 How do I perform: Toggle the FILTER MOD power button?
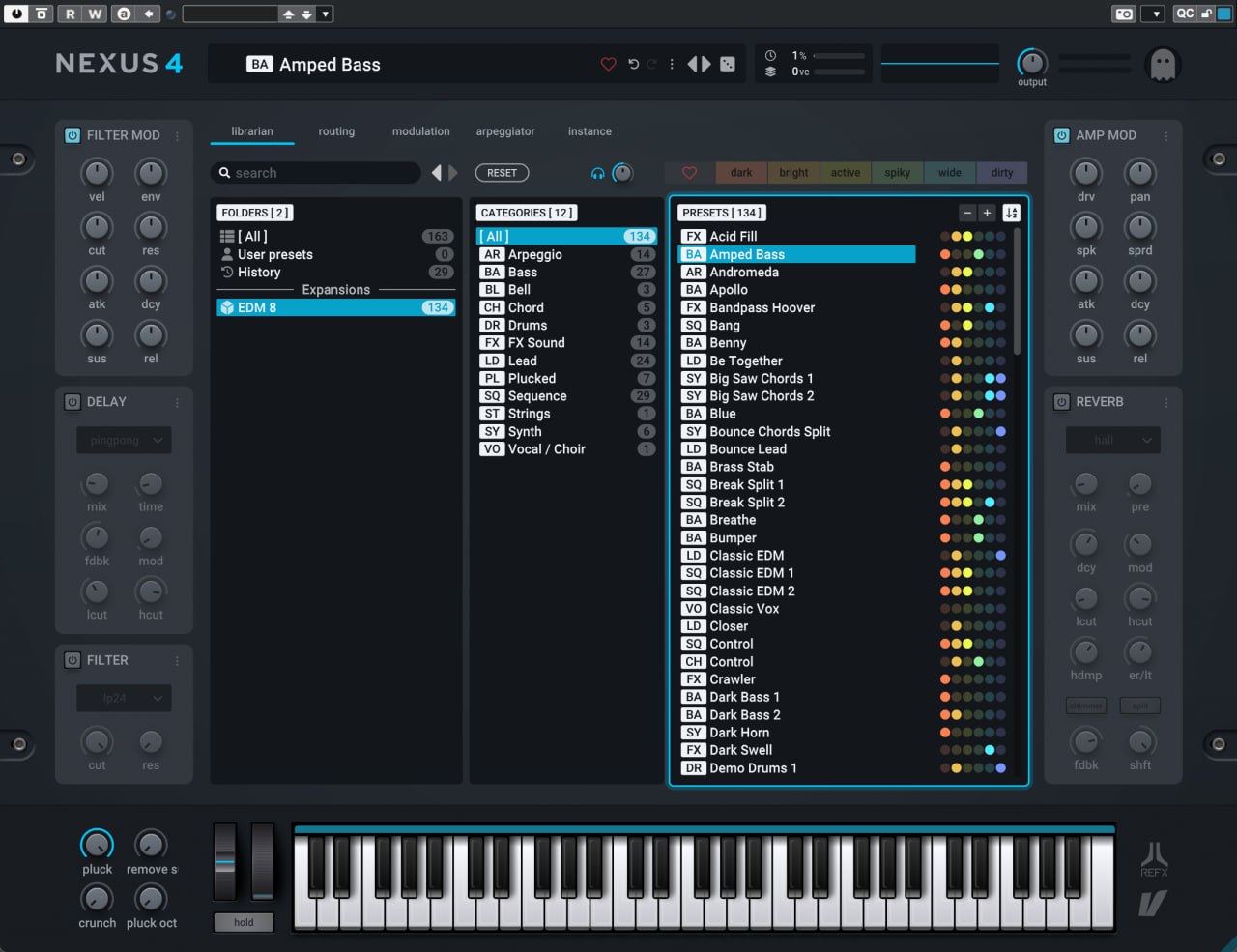click(x=72, y=135)
